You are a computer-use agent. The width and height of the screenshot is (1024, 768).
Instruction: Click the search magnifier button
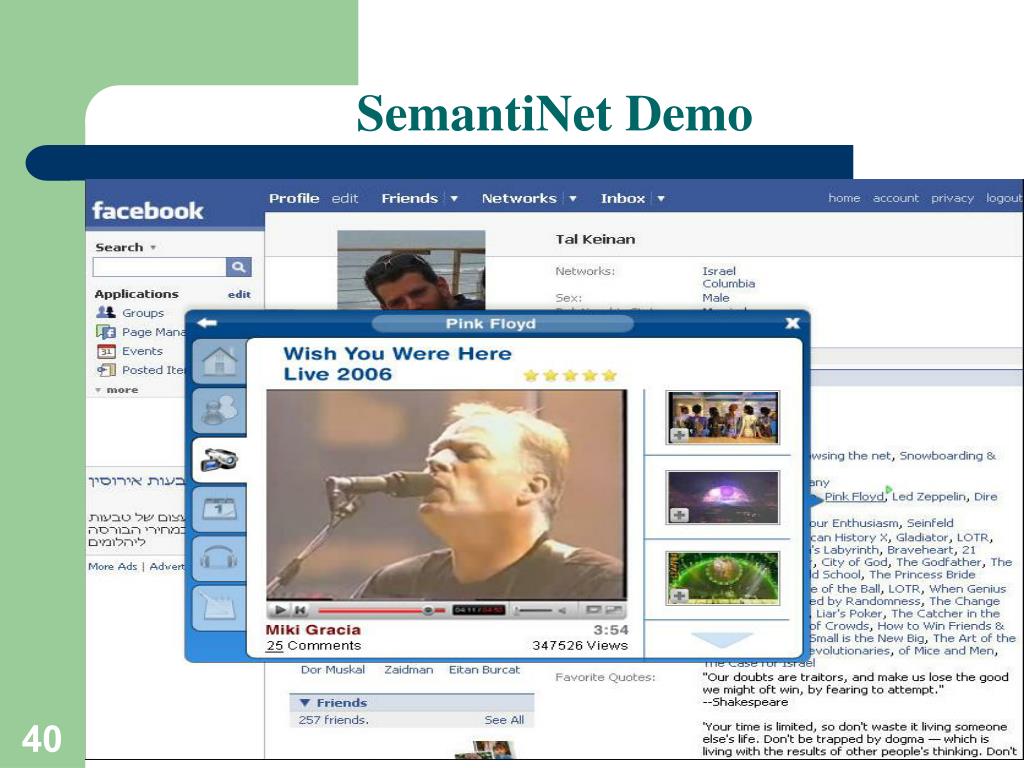(238, 266)
